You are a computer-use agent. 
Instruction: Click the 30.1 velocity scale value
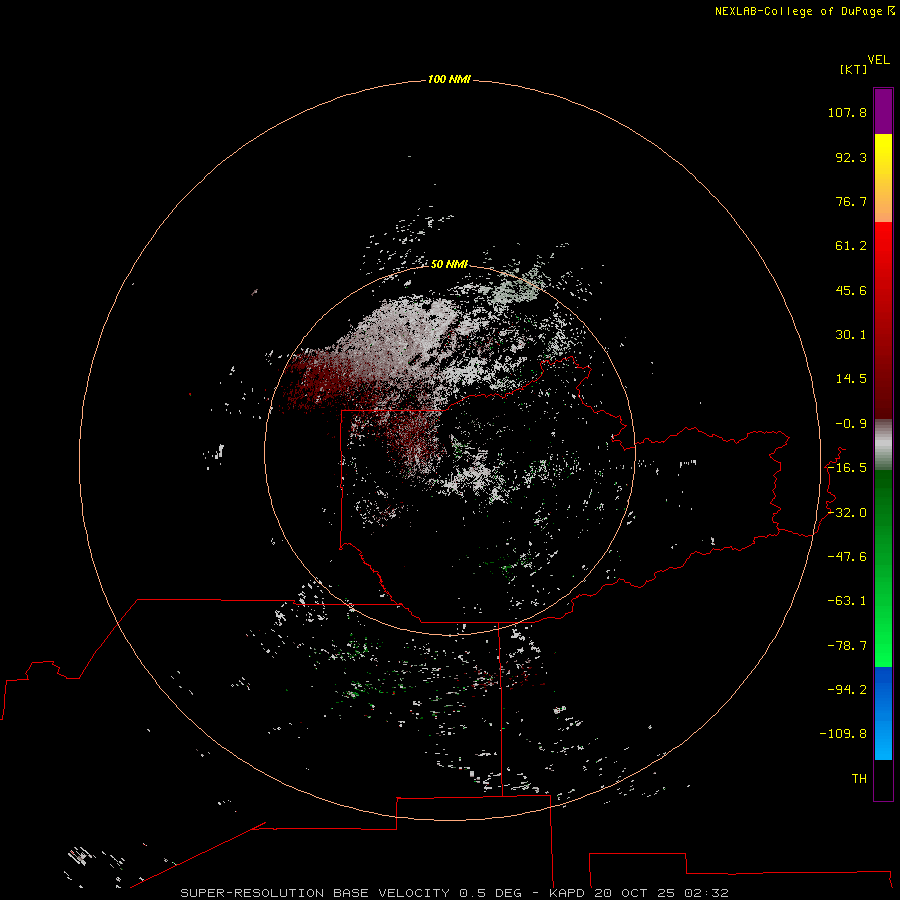[x=851, y=335]
